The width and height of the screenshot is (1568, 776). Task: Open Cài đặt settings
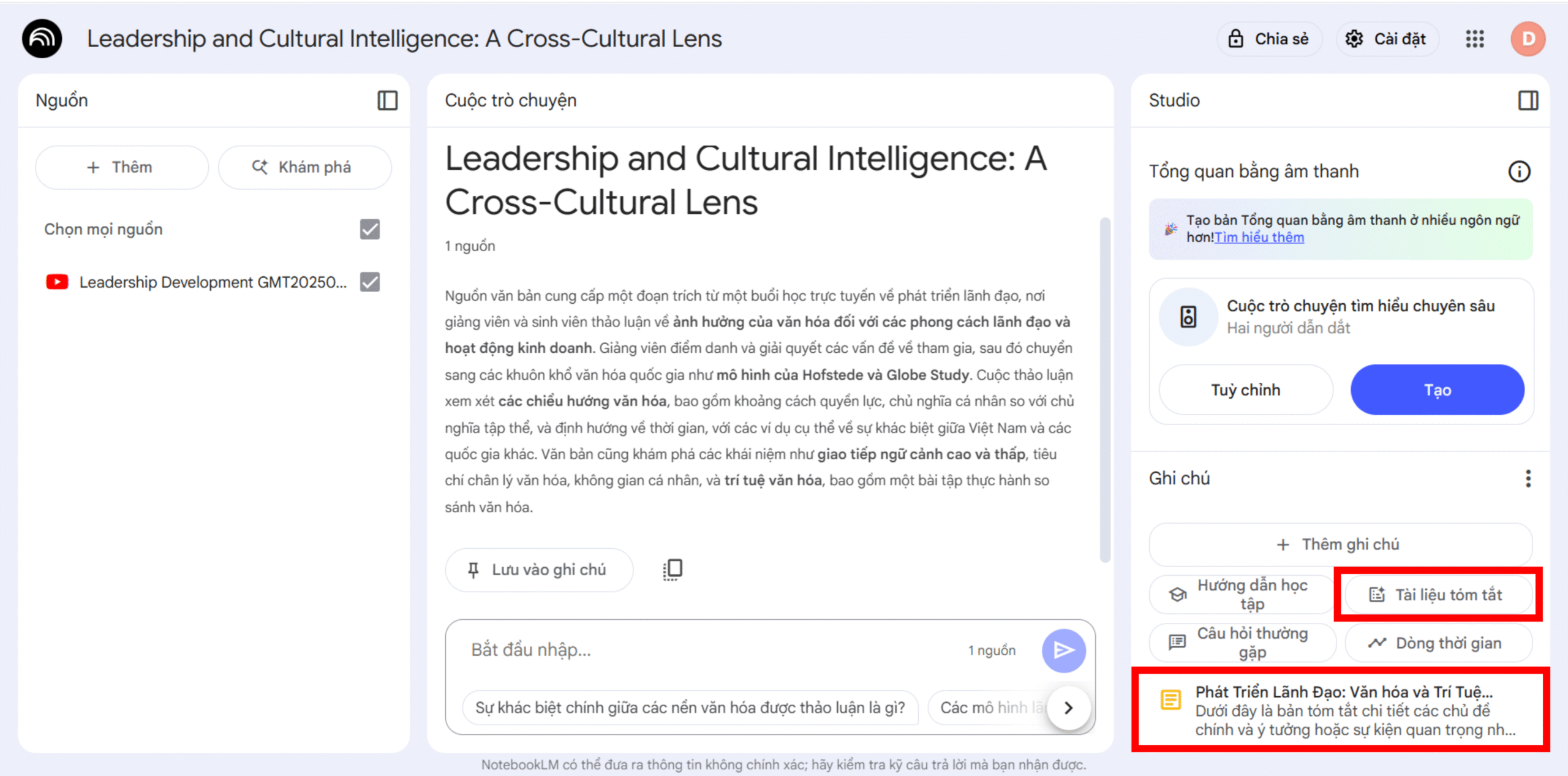point(1387,39)
